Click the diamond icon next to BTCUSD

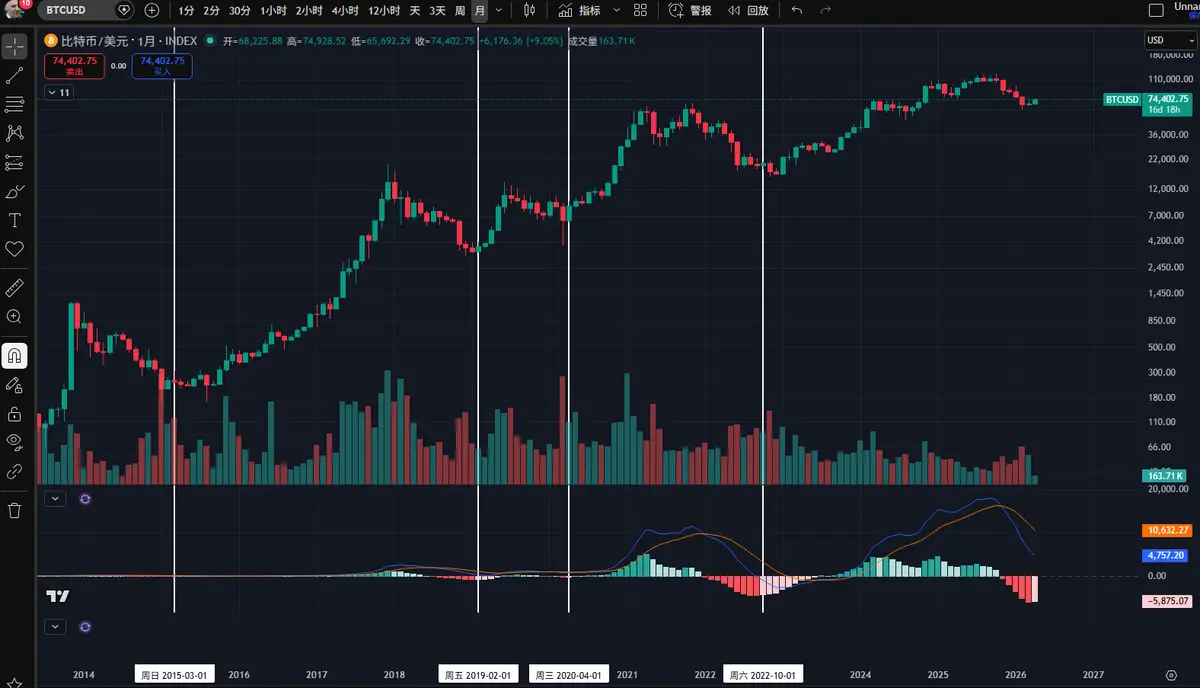tap(124, 10)
